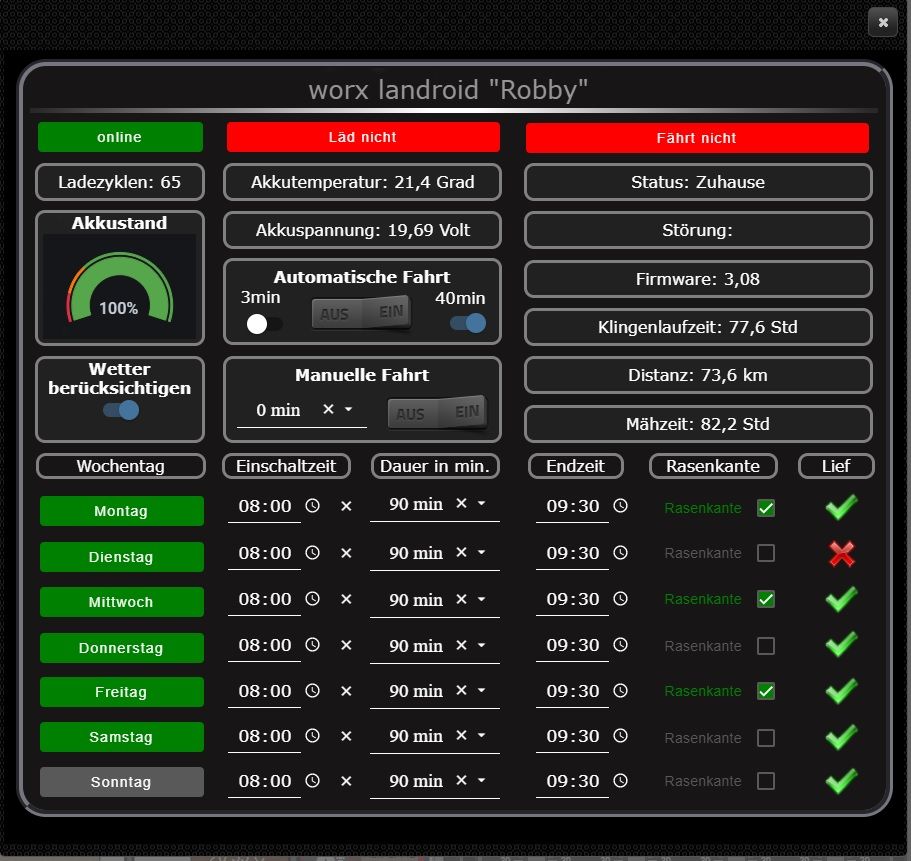Viewport: 911px width, 861px height.
Task: Edit the Sonntag 09:30 end time field
Action: [x=573, y=781]
